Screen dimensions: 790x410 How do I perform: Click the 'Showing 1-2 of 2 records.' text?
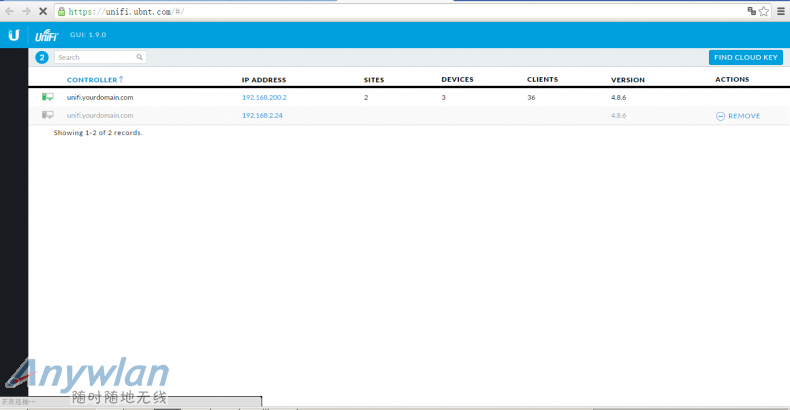tap(98, 132)
